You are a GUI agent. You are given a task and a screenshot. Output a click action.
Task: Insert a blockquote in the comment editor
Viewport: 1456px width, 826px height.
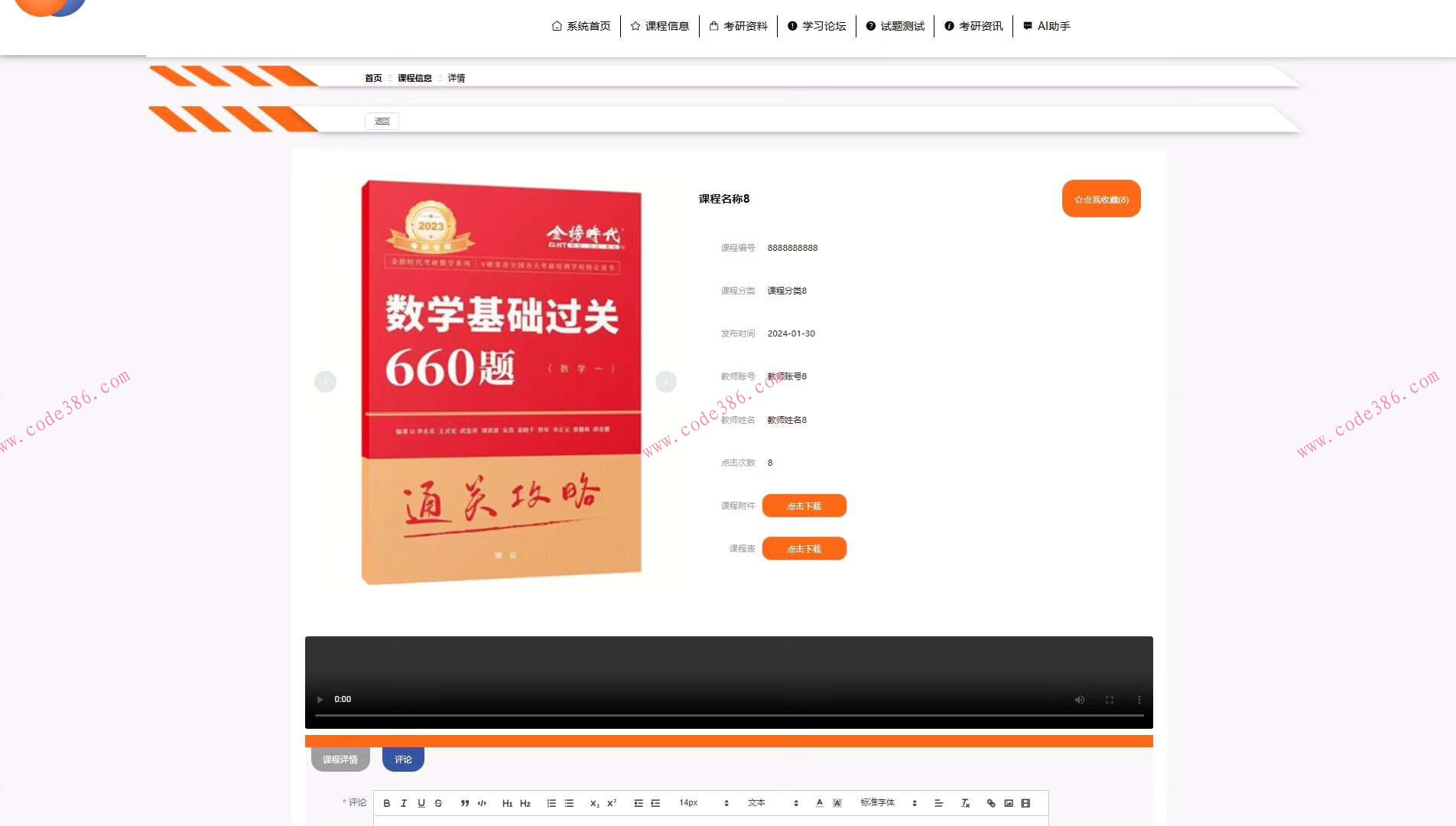(x=464, y=802)
